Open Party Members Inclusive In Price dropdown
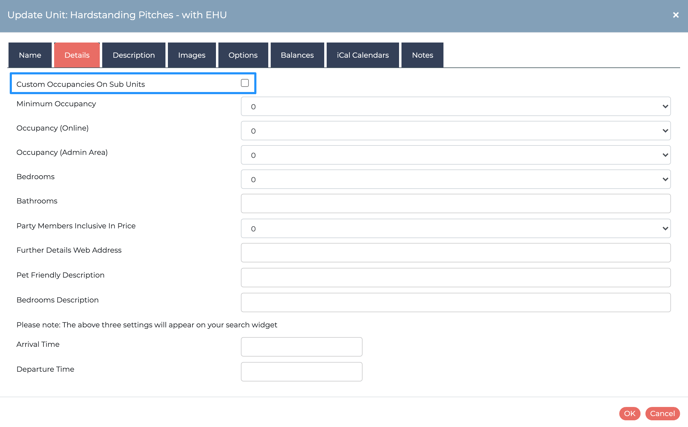Viewport: 688px width, 427px height. 455,228
